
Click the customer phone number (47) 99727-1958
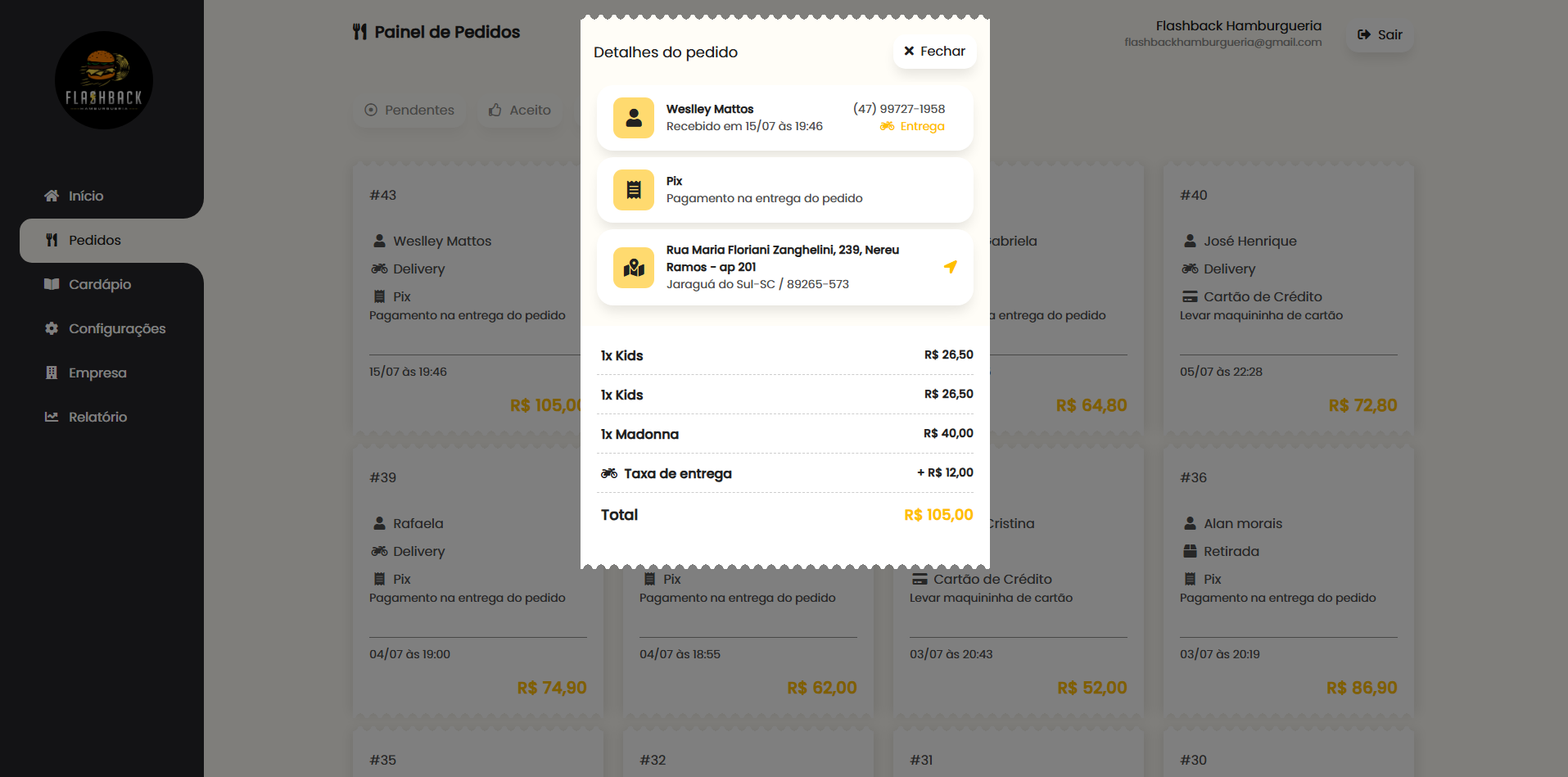pos(898,109)
